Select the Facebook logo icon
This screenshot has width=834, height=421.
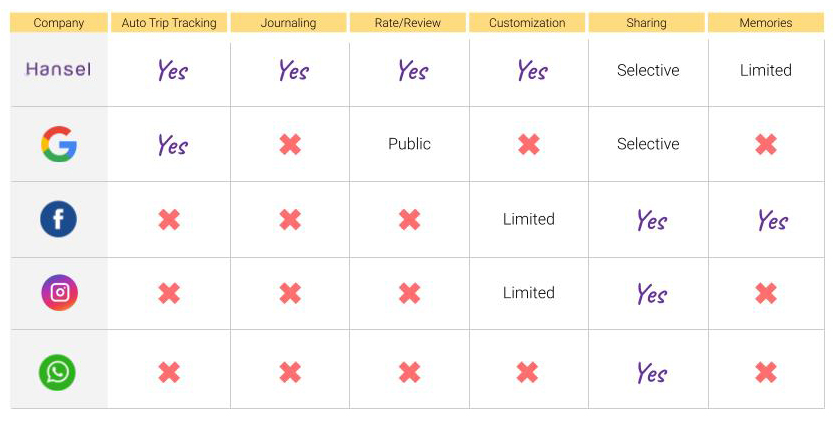[59, 219]
